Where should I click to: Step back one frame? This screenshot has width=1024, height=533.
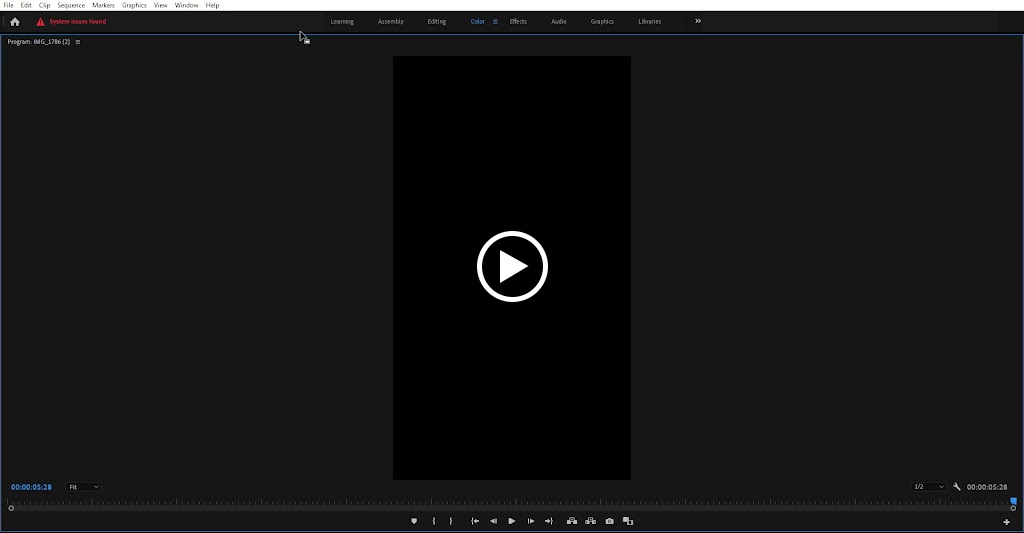(493, 521)
